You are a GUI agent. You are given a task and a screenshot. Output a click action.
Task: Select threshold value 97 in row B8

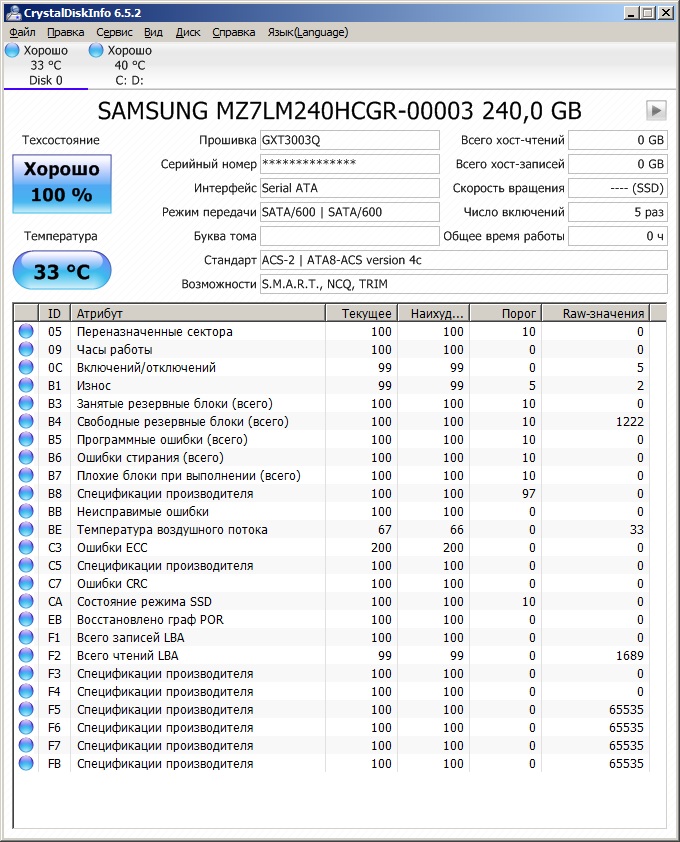(x=529, y=493)
